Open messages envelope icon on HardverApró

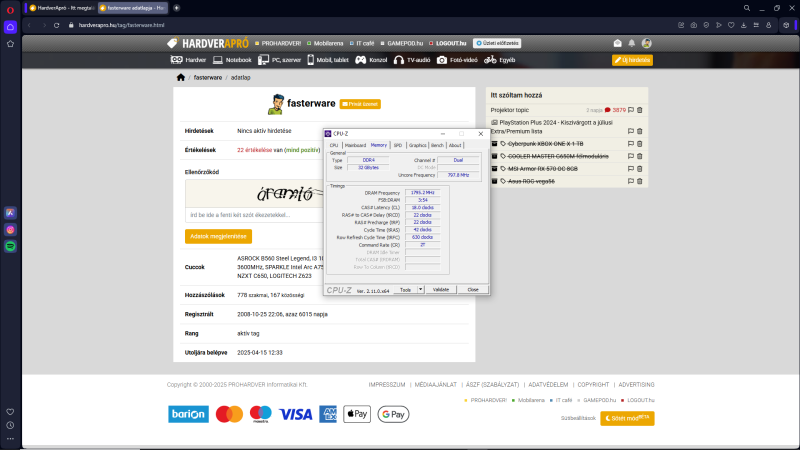point(617,43)
